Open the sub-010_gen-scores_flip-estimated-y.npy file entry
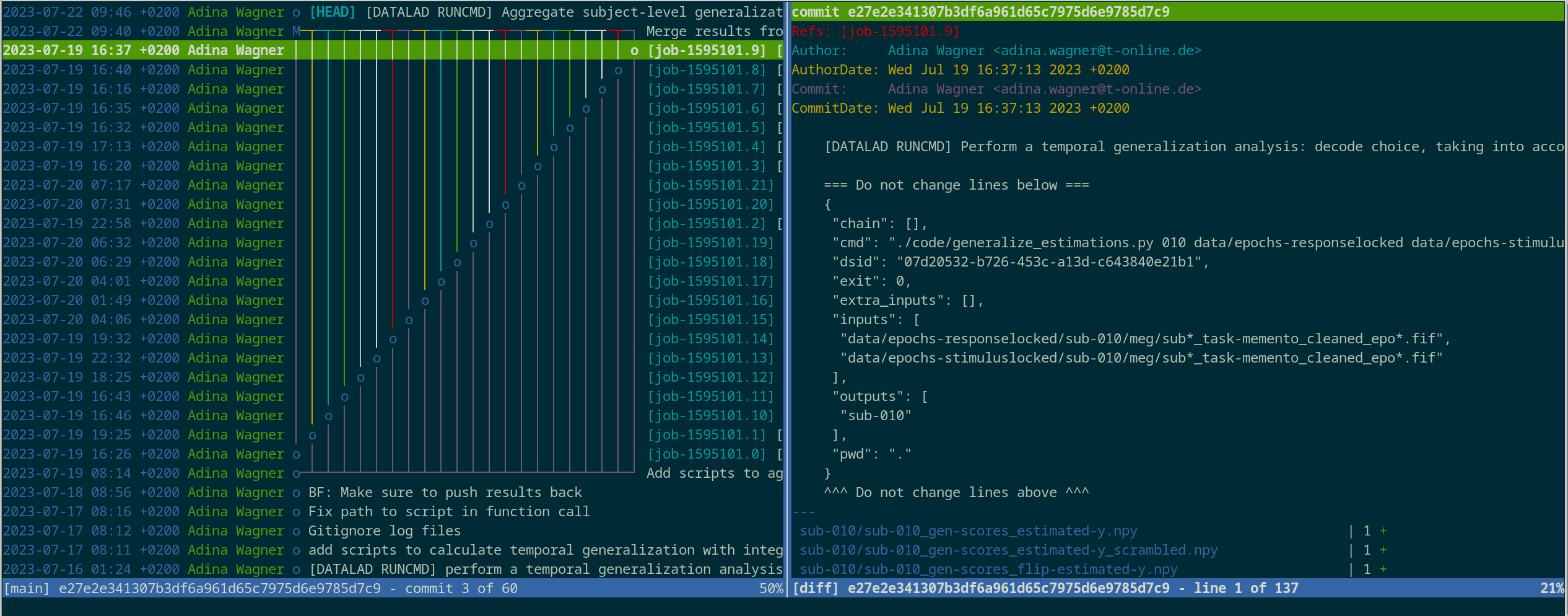1568x616 pixels. [x=988, y=570]
